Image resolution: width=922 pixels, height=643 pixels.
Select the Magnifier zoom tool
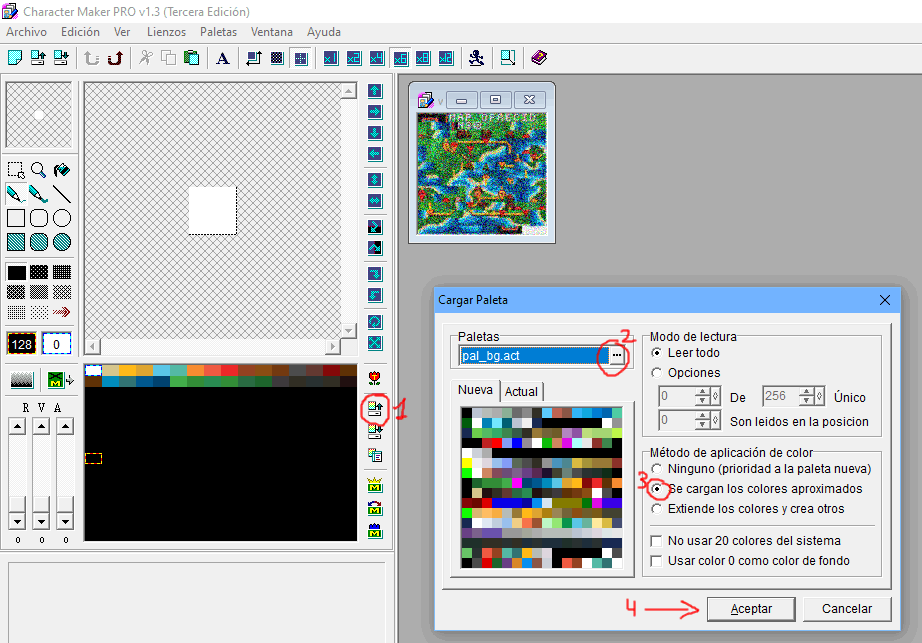(37, 168)
